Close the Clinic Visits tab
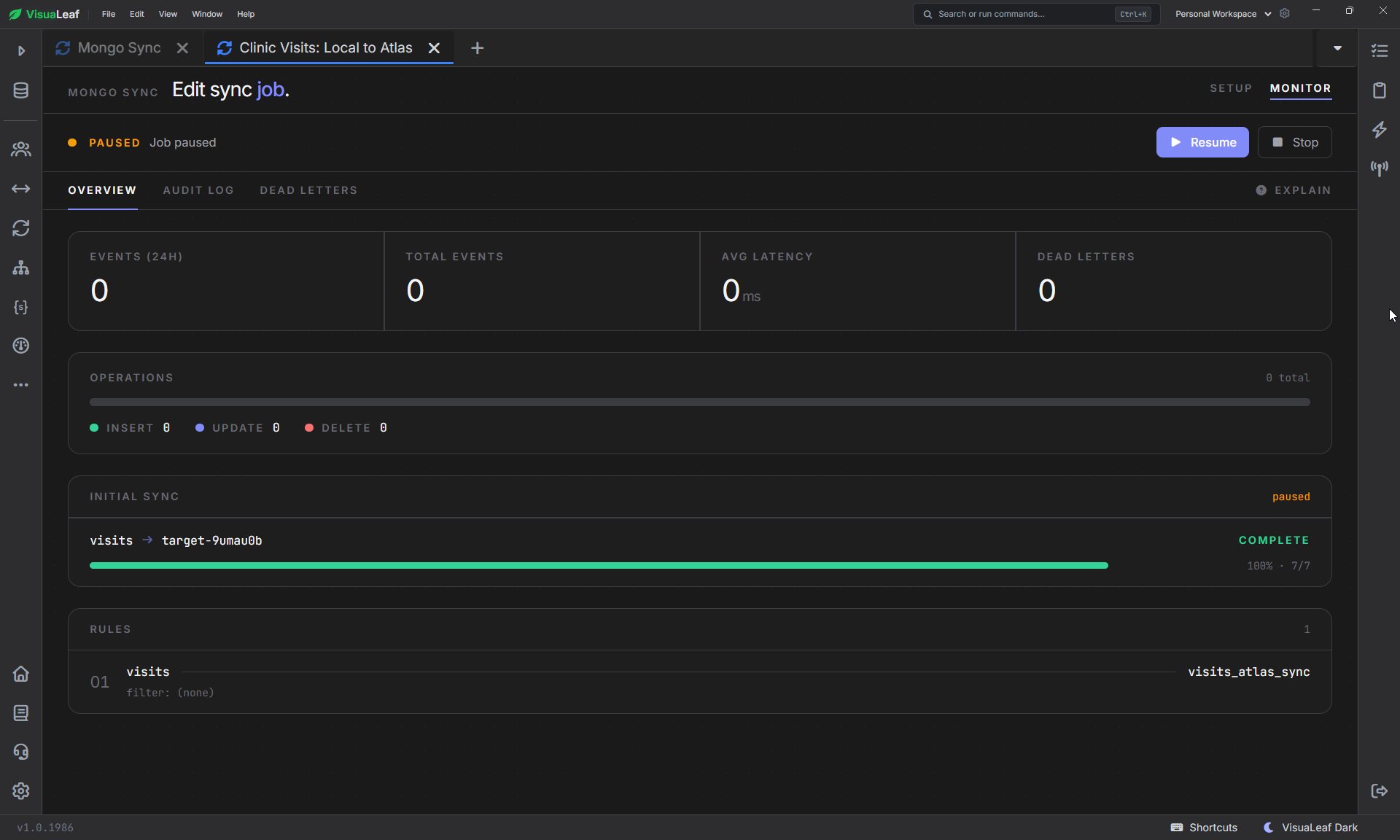The image size is (1400, 840). pos(434,48)
